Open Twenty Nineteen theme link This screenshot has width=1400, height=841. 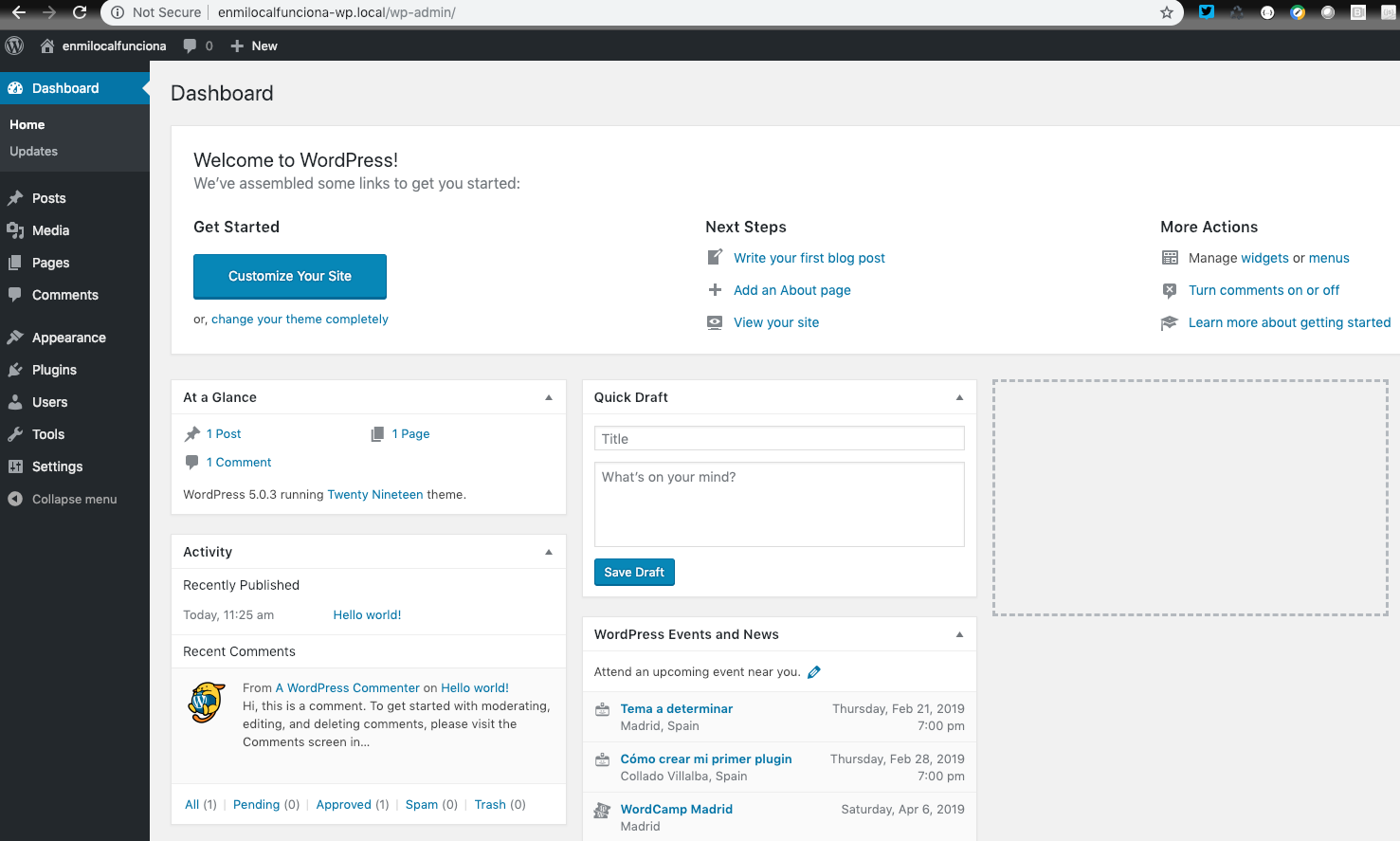(x=375, y=494)
